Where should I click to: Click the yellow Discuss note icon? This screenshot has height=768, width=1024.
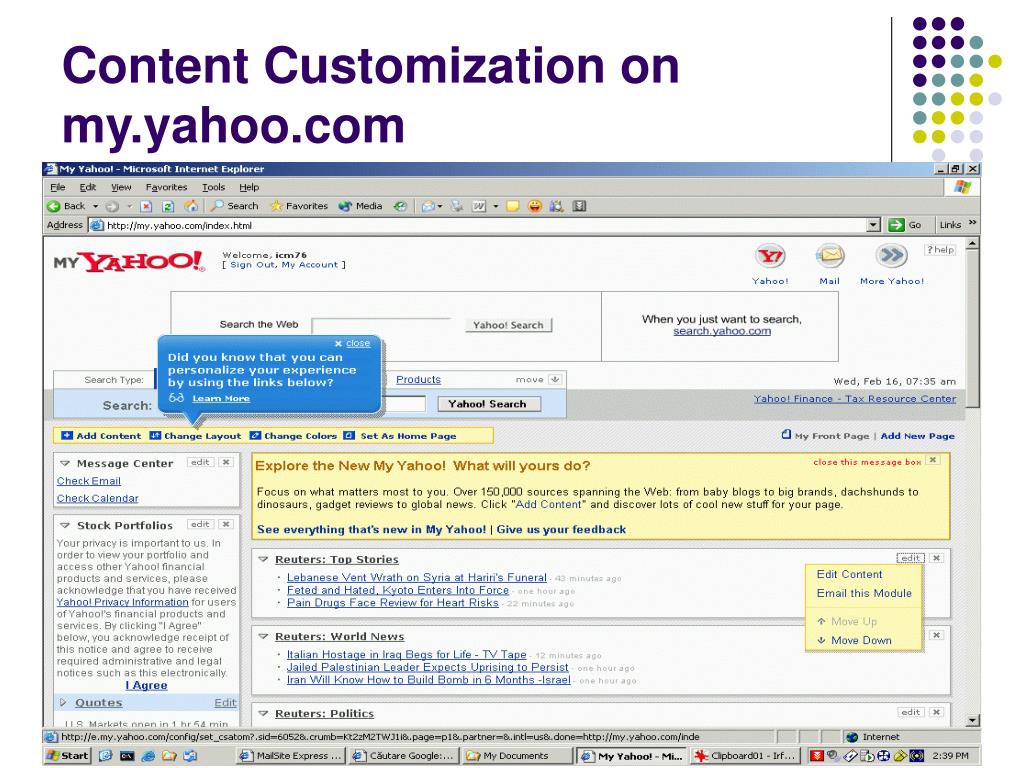(x=513, y=206)
